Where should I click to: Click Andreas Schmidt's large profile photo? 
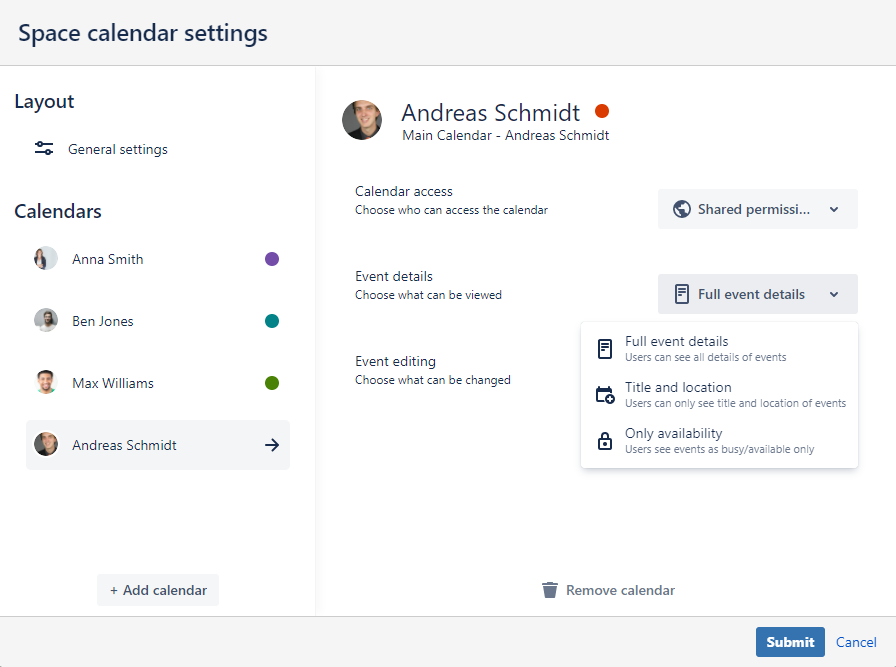pyautogui.click(x=362, y=120)
